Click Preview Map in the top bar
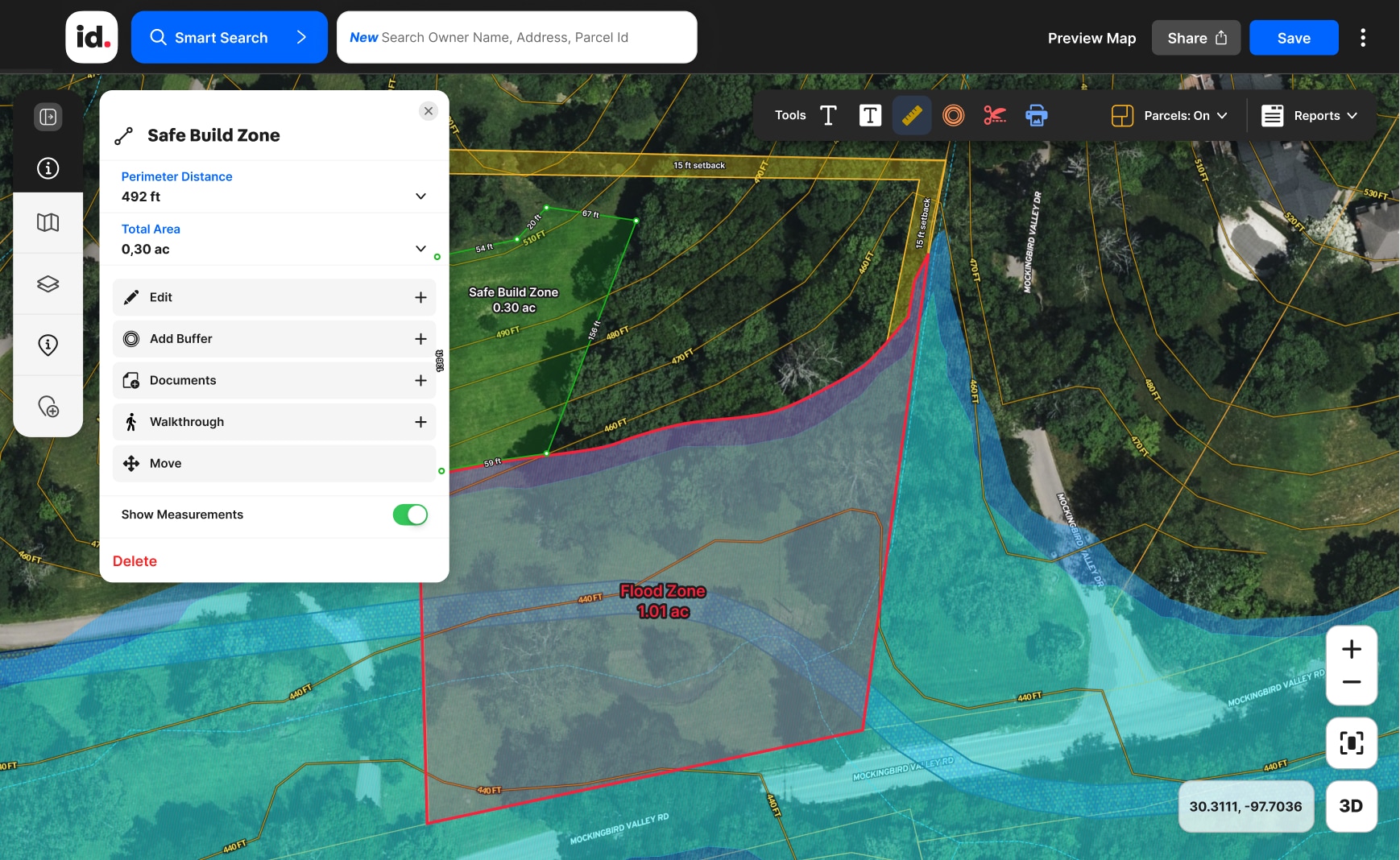The height and width of the screenshot is (860, 1400). point(1091,37)
